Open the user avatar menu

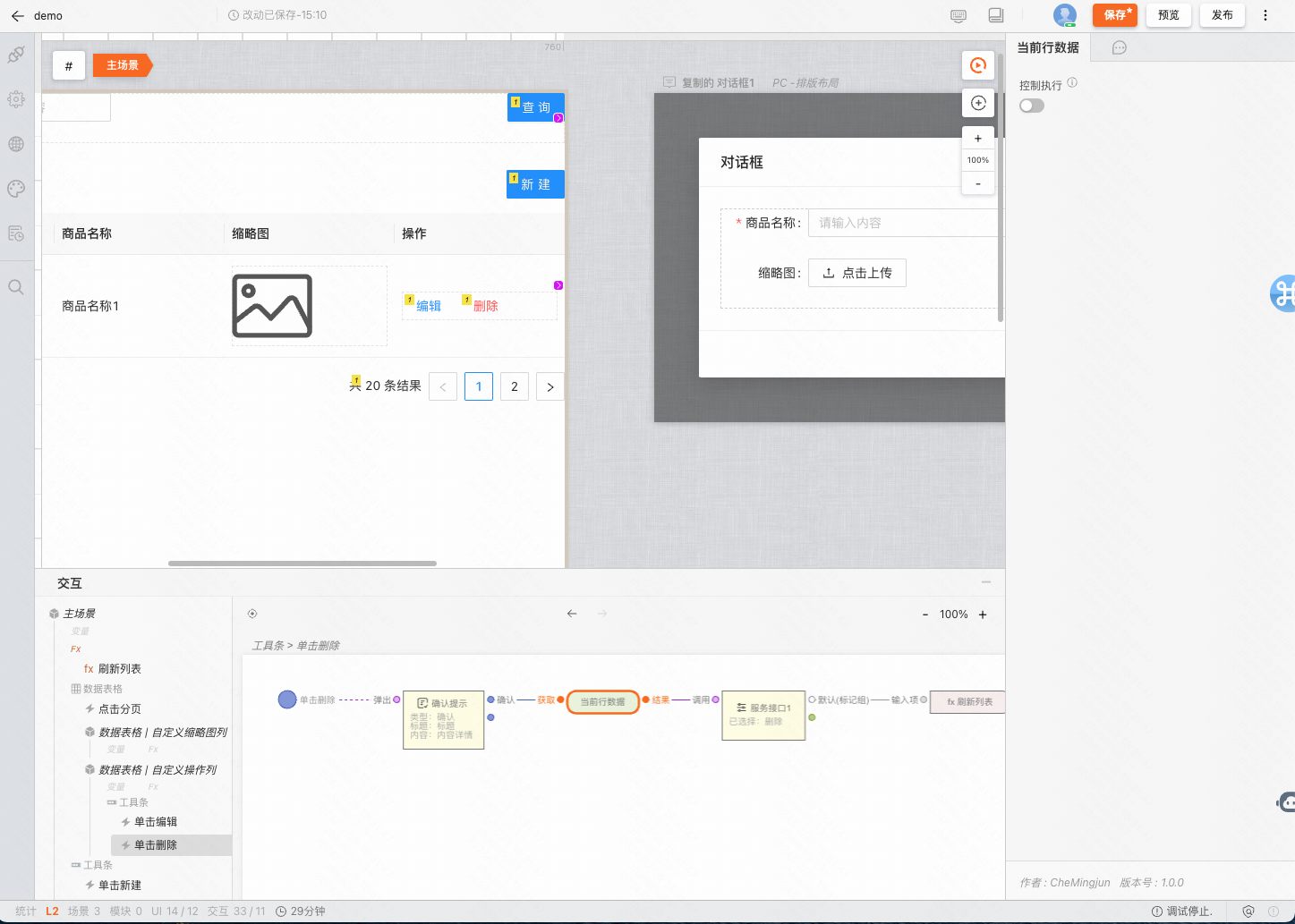pos(1064,15)
